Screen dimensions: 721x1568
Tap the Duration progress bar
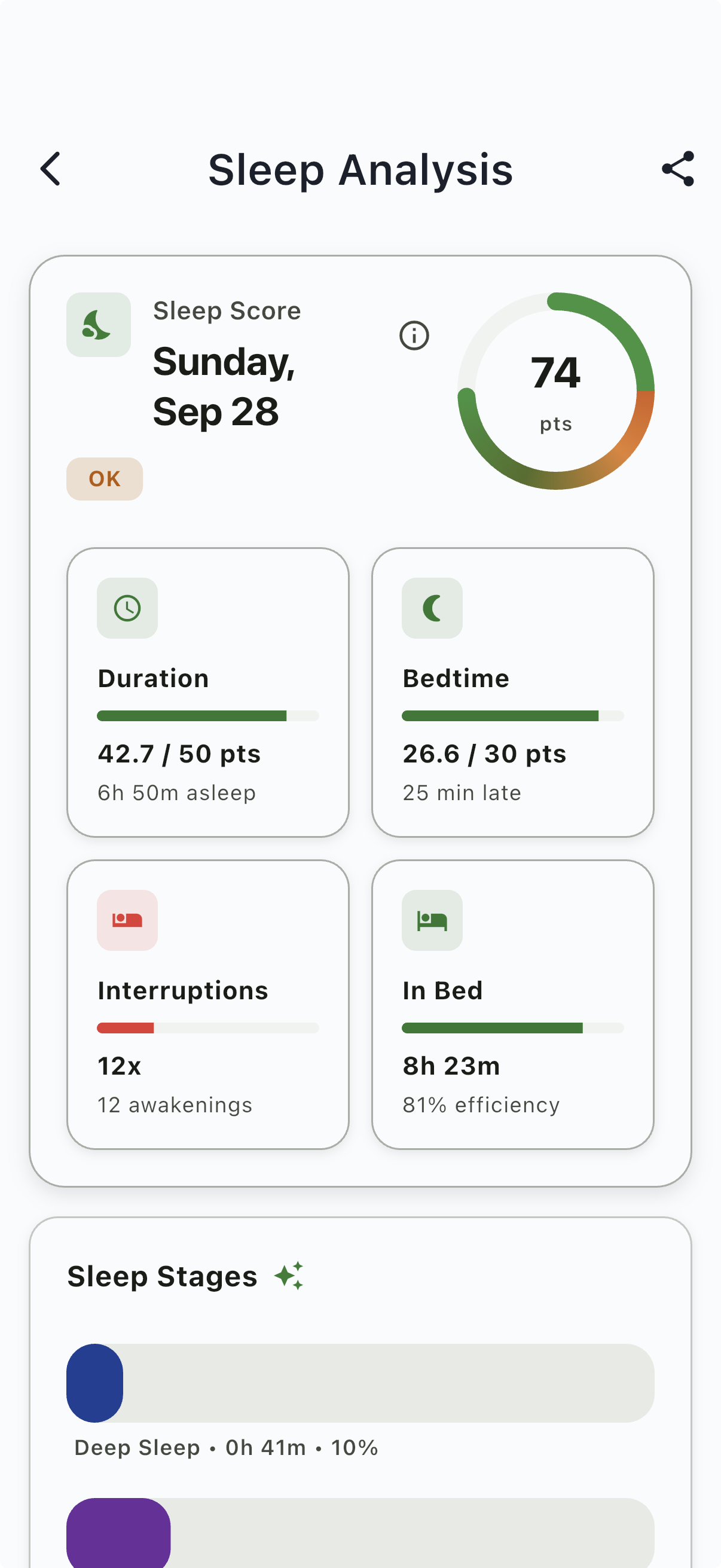[x=208, y=716]
